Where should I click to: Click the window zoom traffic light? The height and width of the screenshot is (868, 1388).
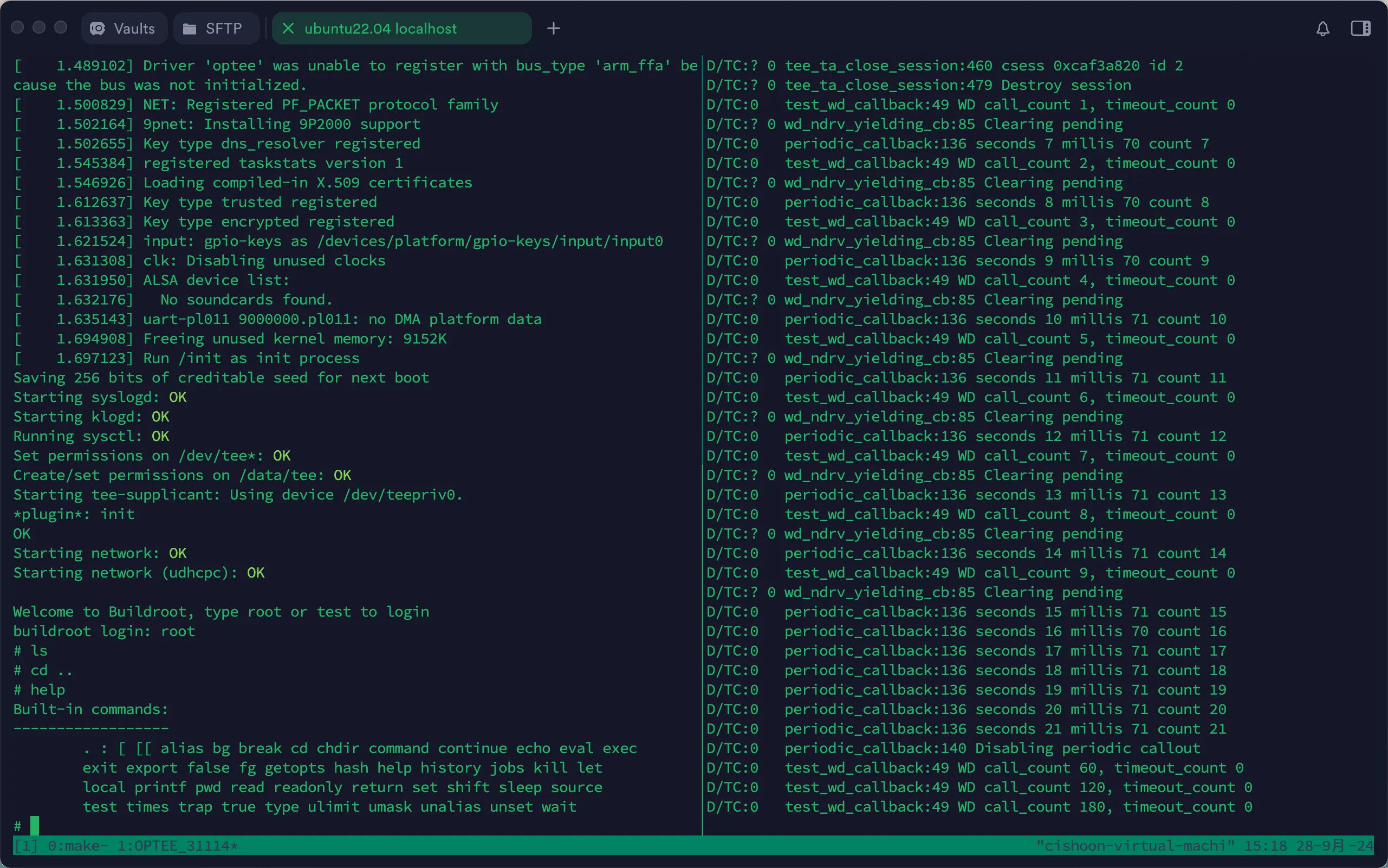[60, 28]
